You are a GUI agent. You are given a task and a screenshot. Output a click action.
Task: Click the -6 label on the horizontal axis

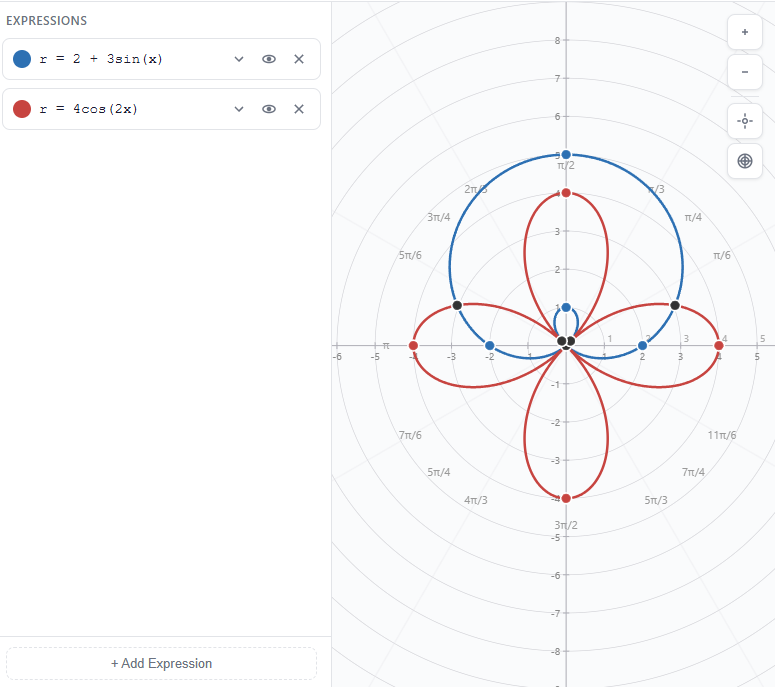click(x=337, y=357)
